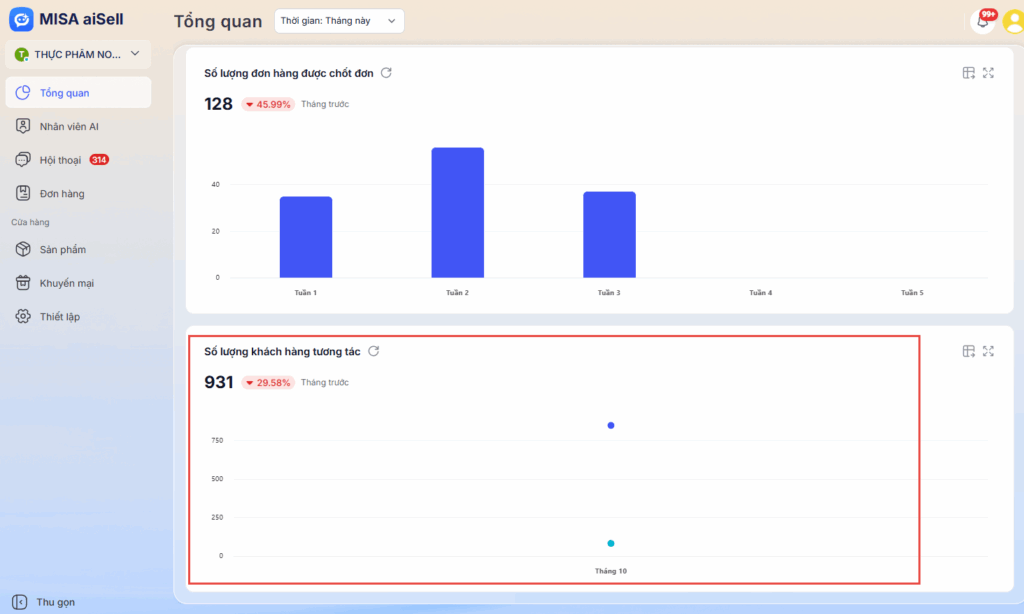Click the Tuần 2 bar in chart
The height and width of the screenshot is (614, 1024).
[457, 213]
